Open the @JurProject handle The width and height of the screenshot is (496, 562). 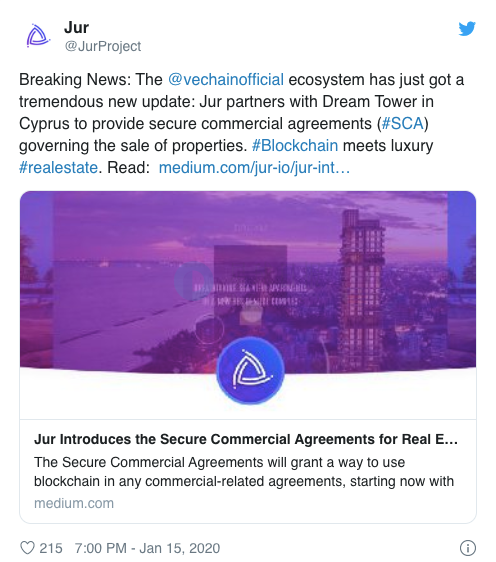pyautogui.click(x=103, y=46)
